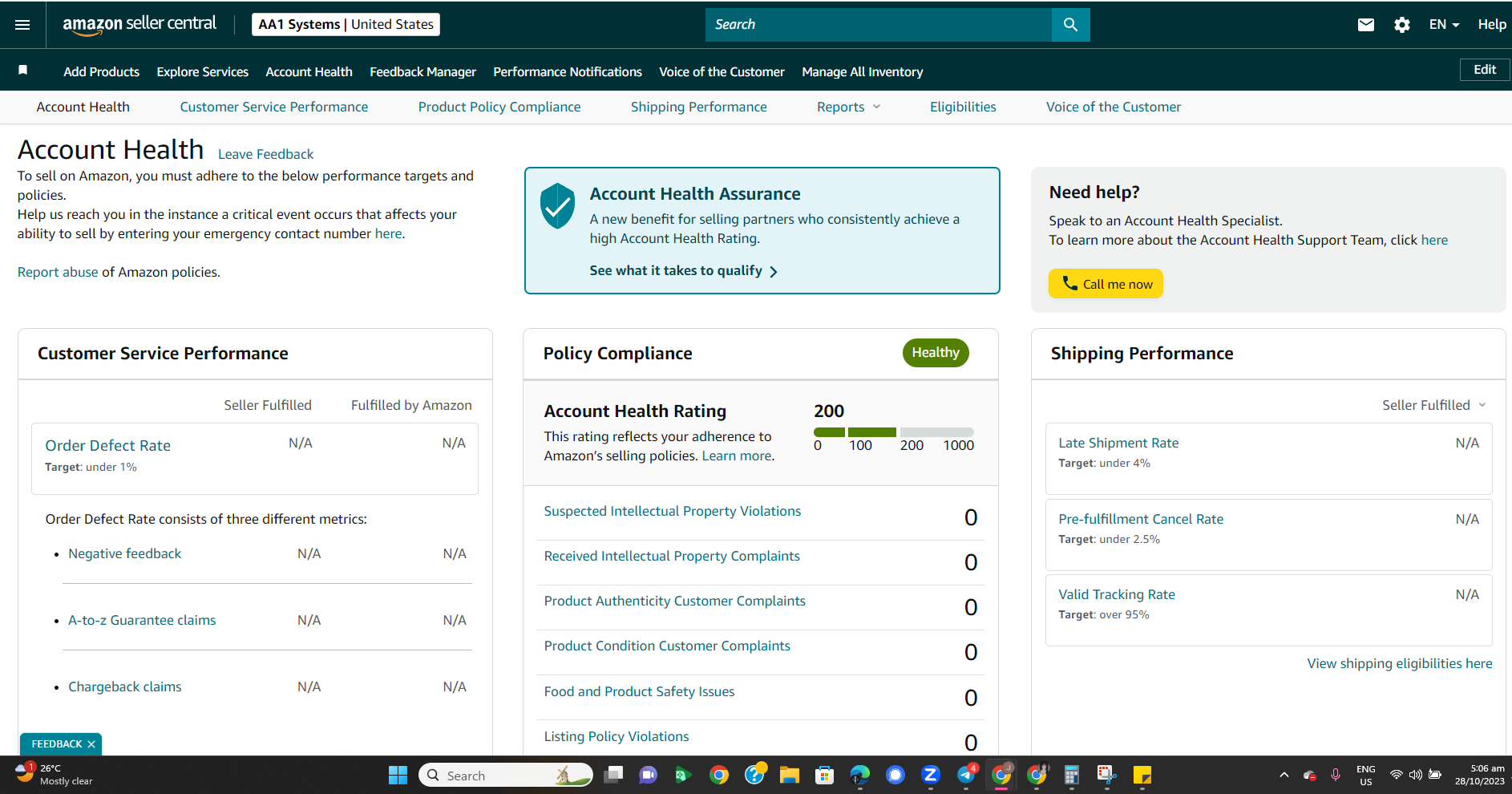The image size is (1512, 794).
Task: Open Product Authenticity Customer Complaints
Action: (675, 601)
